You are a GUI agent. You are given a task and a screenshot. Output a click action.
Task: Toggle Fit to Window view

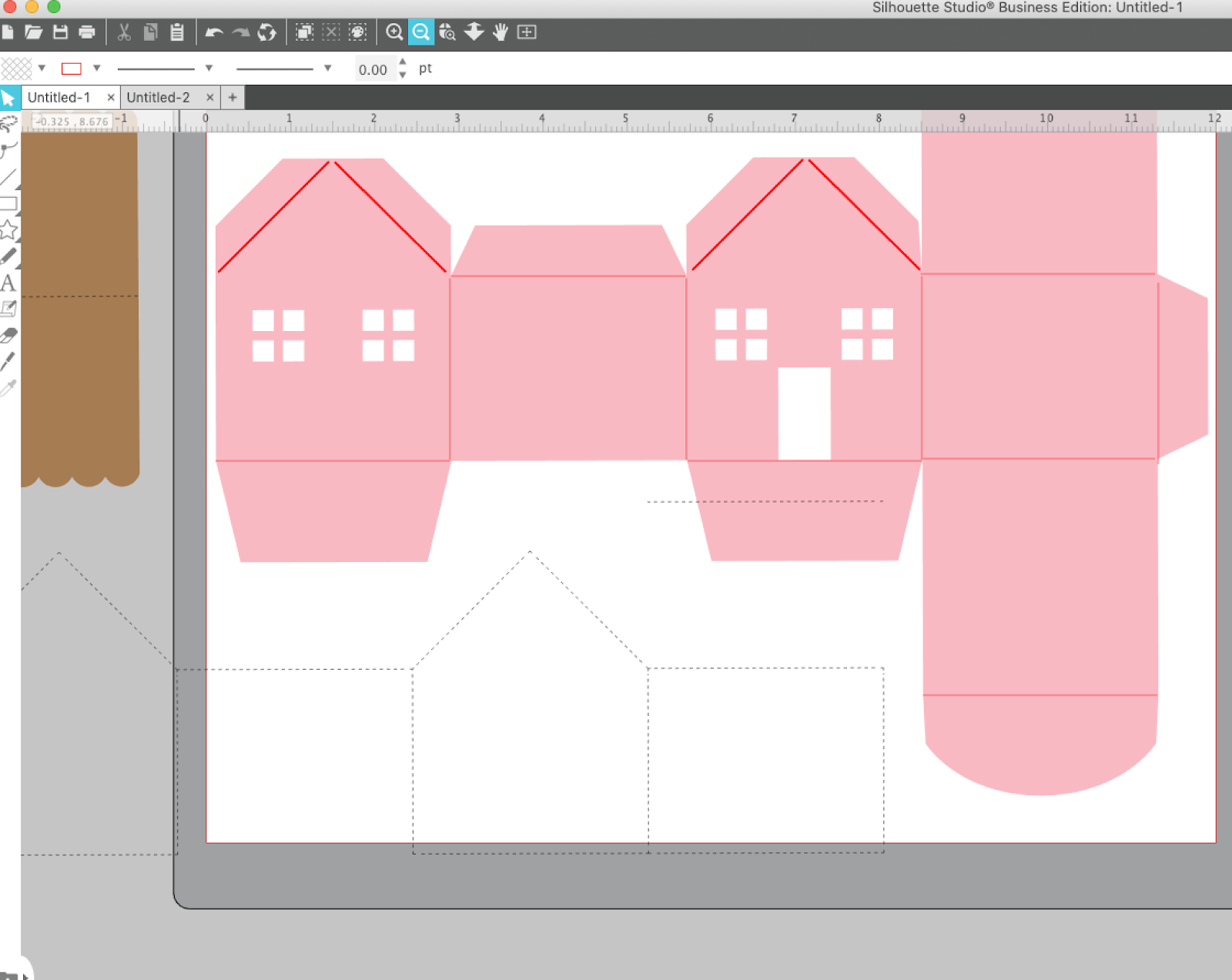pyautogui.click(x=527, y=32)
